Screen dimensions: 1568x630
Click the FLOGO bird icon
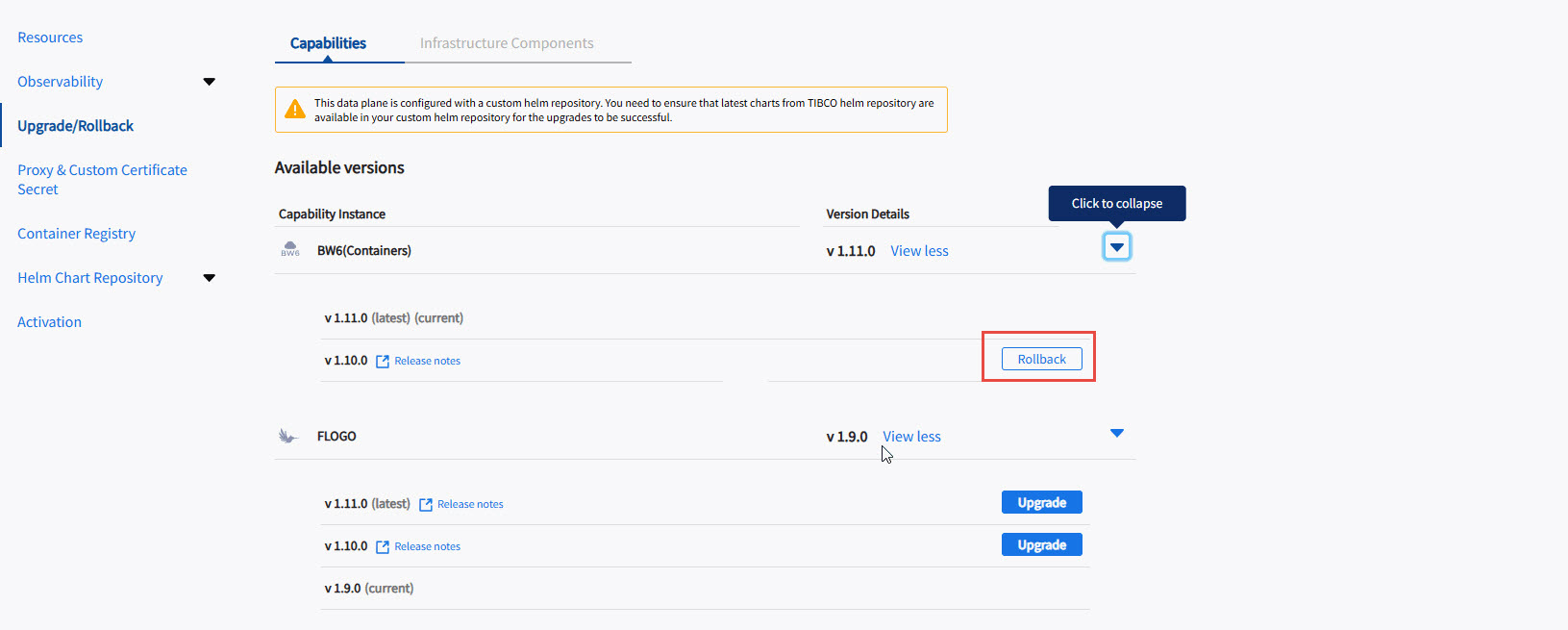pos(287,436)
